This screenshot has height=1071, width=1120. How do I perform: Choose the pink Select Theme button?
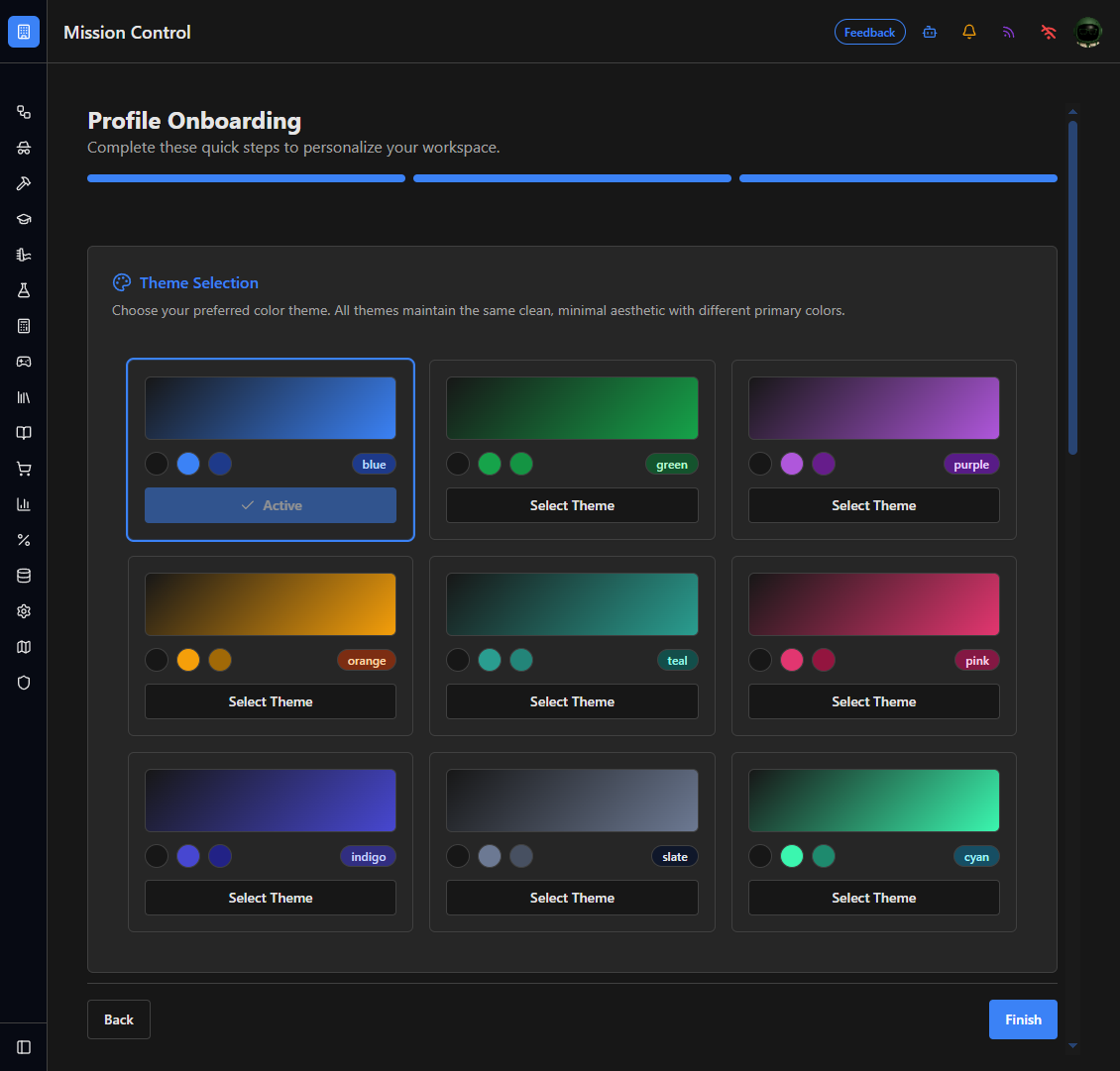point(873,701)
